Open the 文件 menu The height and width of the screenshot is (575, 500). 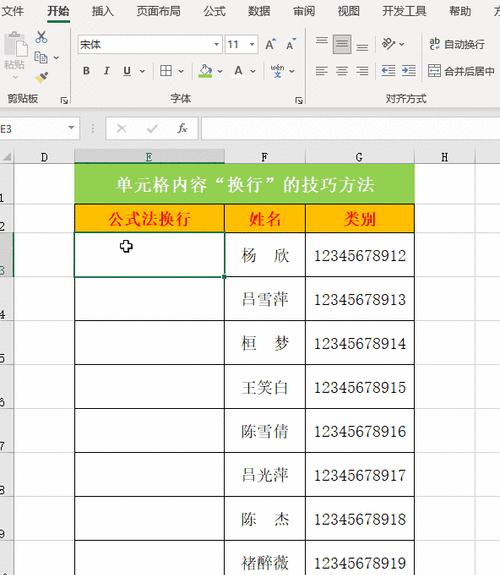pyautogui.click(x=12, y=11)
